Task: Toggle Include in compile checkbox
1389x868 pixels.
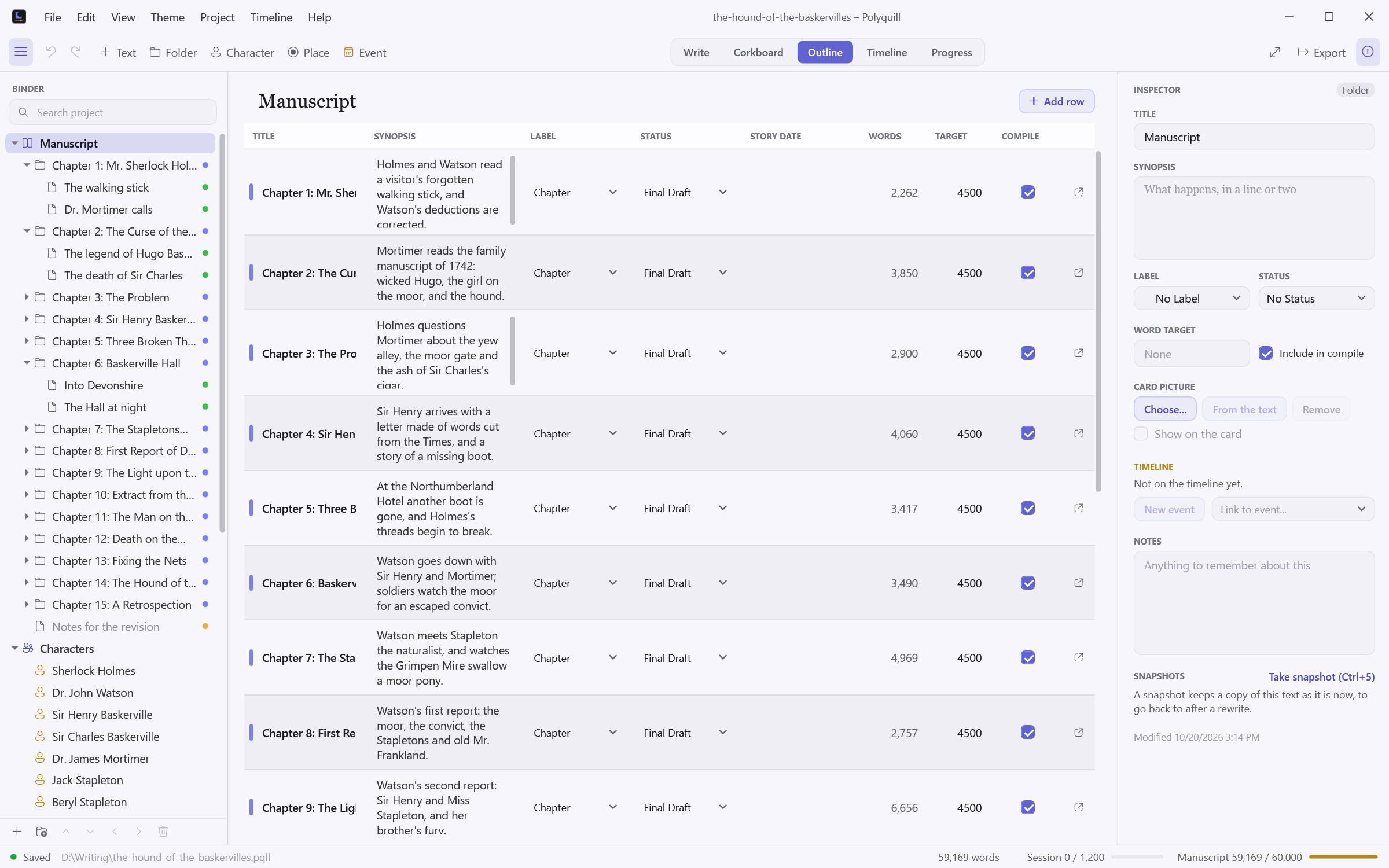Action: point(1266,353)
